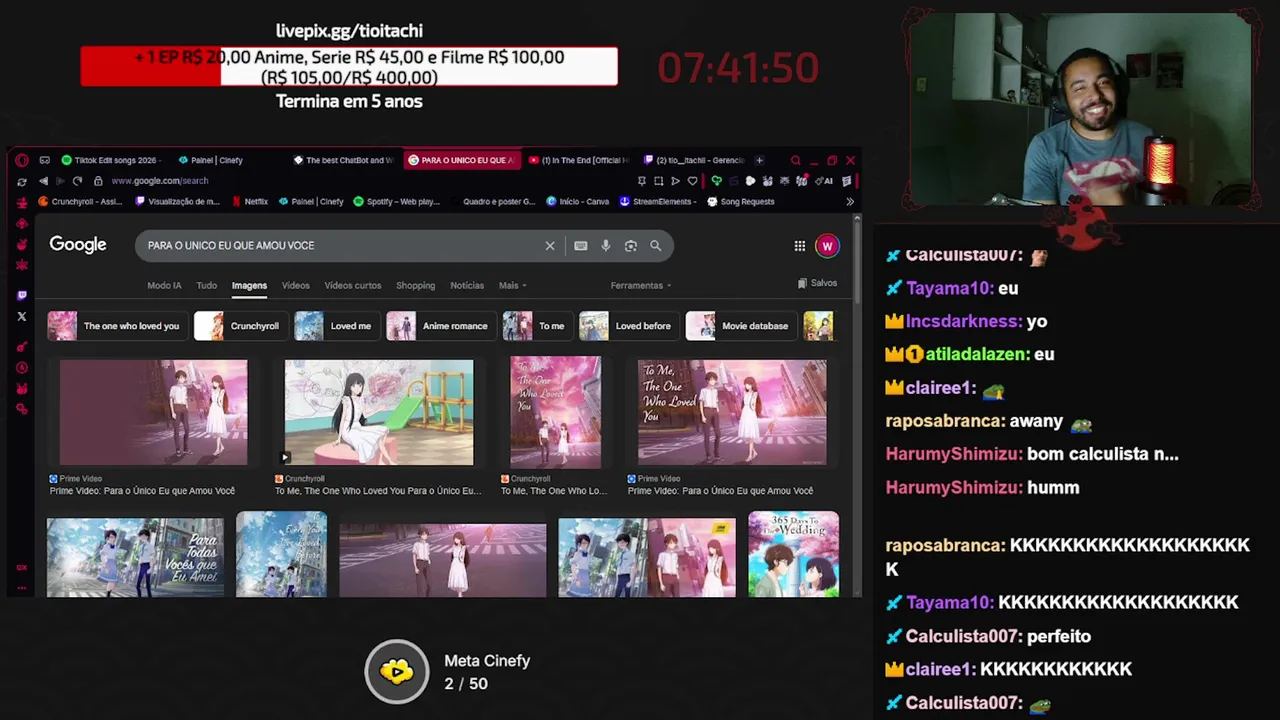1280x720 pixels.
Task: Click the heart bookmark icon in address bar
Action: point(692,181)
